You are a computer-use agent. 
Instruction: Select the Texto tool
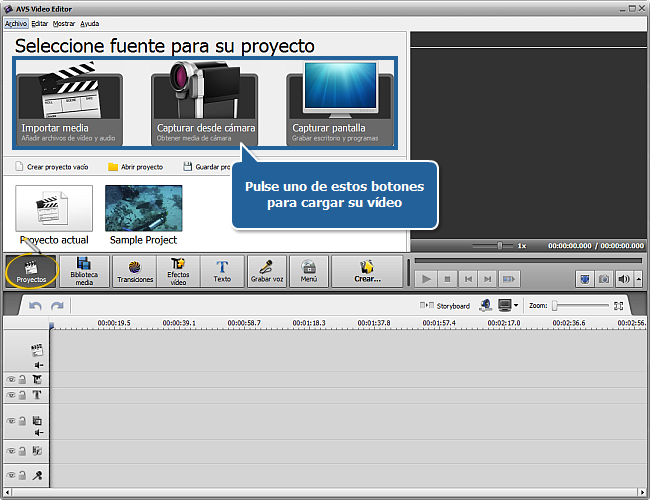click(x=221, y=271)
